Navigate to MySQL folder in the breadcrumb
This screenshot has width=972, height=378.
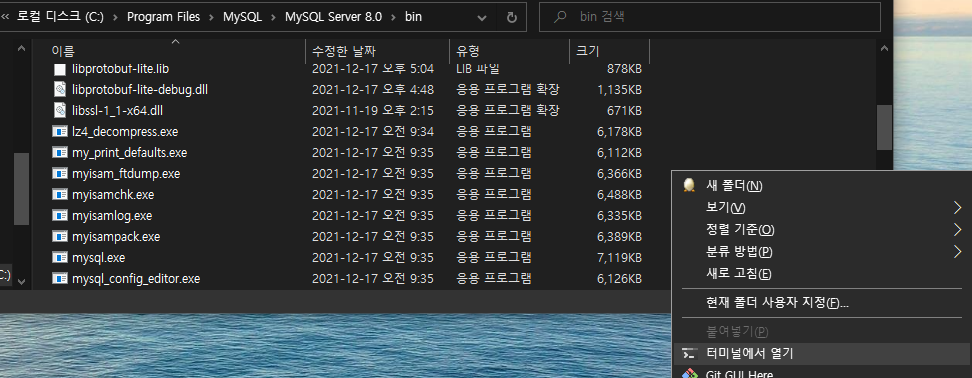pos(242,17)
